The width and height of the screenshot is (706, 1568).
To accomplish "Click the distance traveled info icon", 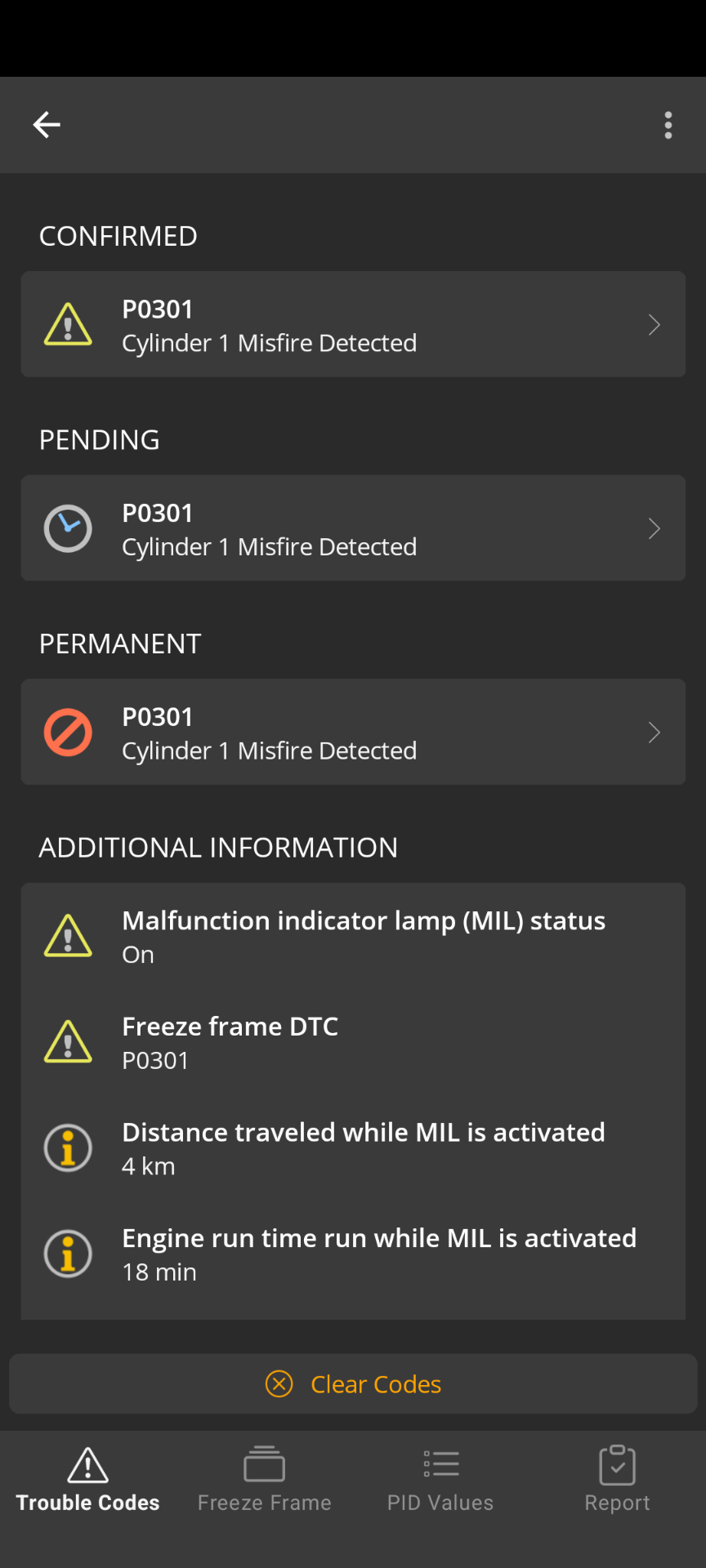I will click(x=68, y=1148).
